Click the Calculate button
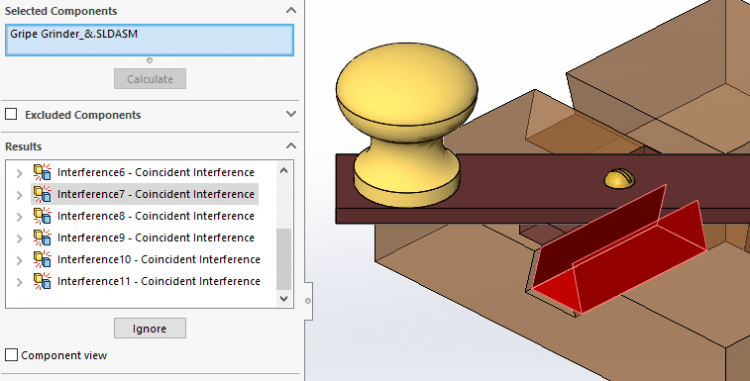Viewport: 750px width, 381px height. point(150,79)
